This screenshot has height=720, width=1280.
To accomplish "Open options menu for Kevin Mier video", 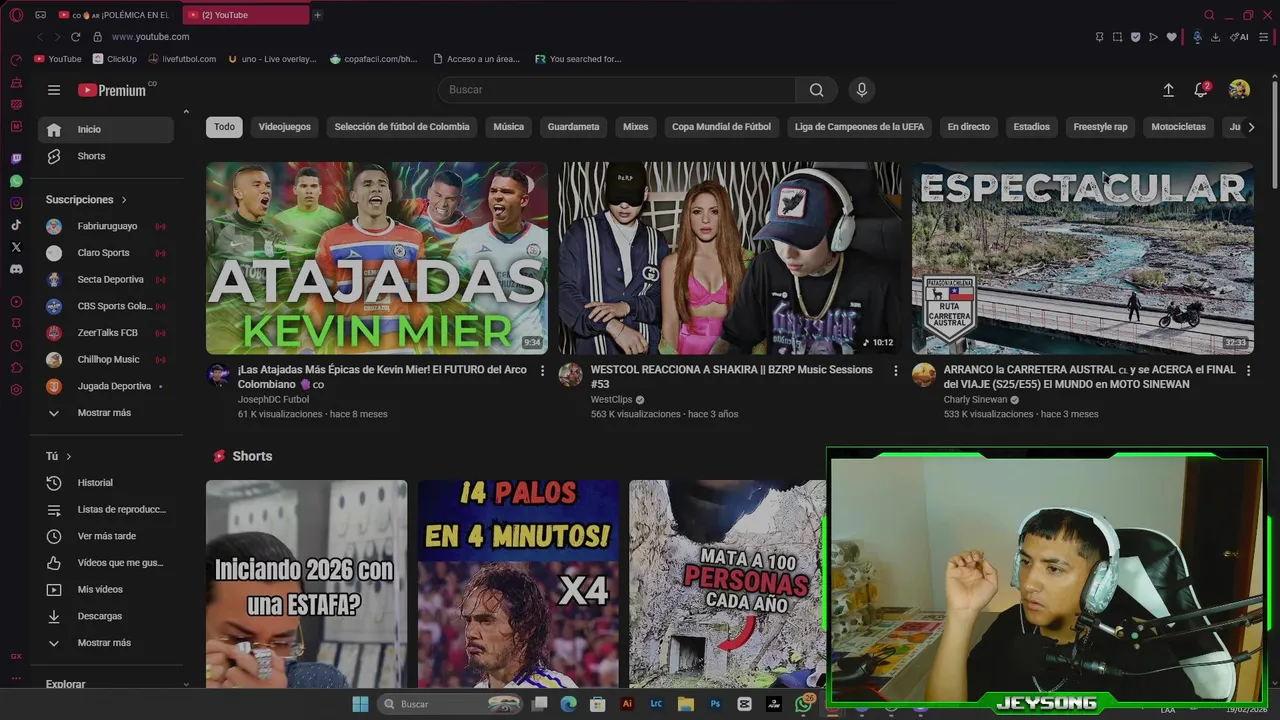I will point(543,370).
